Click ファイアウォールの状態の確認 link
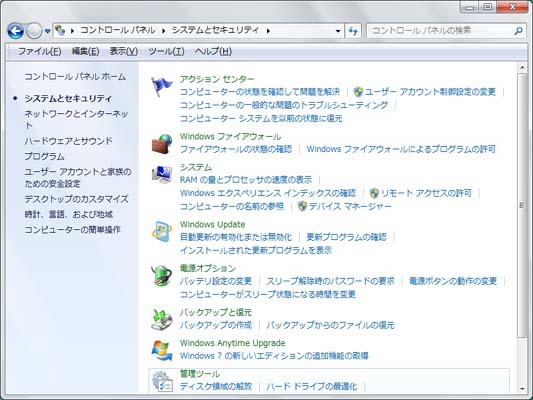Viewport: 533px width, 400px height. pyautogui.click(x=236, y=149)
